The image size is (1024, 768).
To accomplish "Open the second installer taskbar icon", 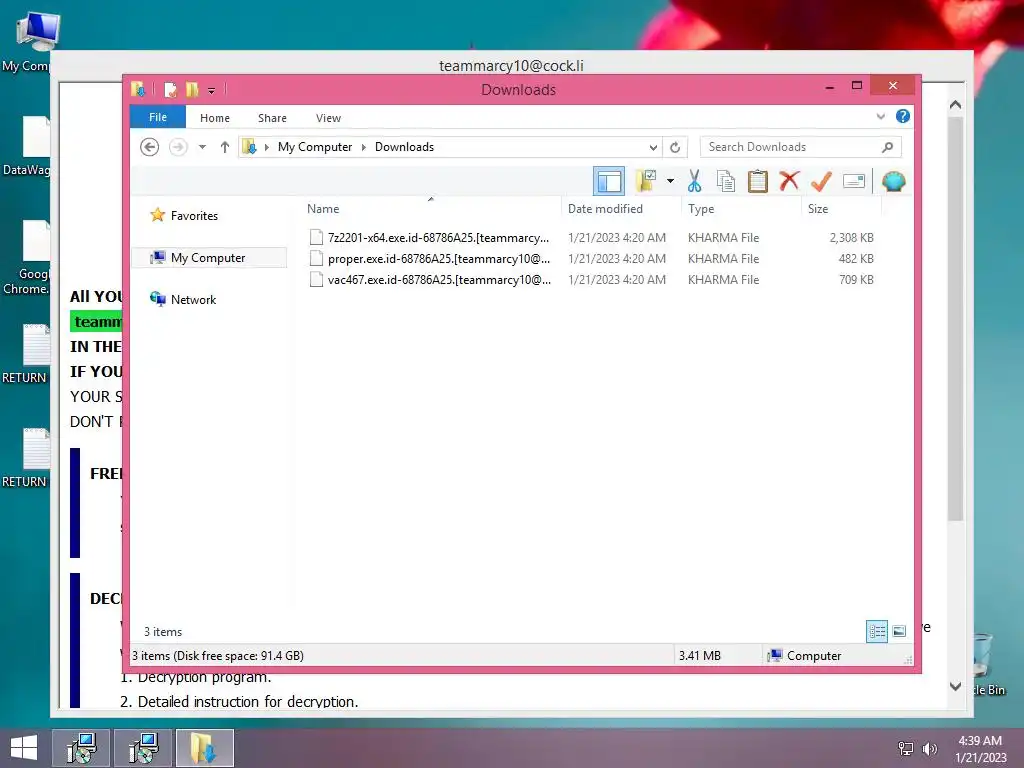I will click(x=144, y=748).
